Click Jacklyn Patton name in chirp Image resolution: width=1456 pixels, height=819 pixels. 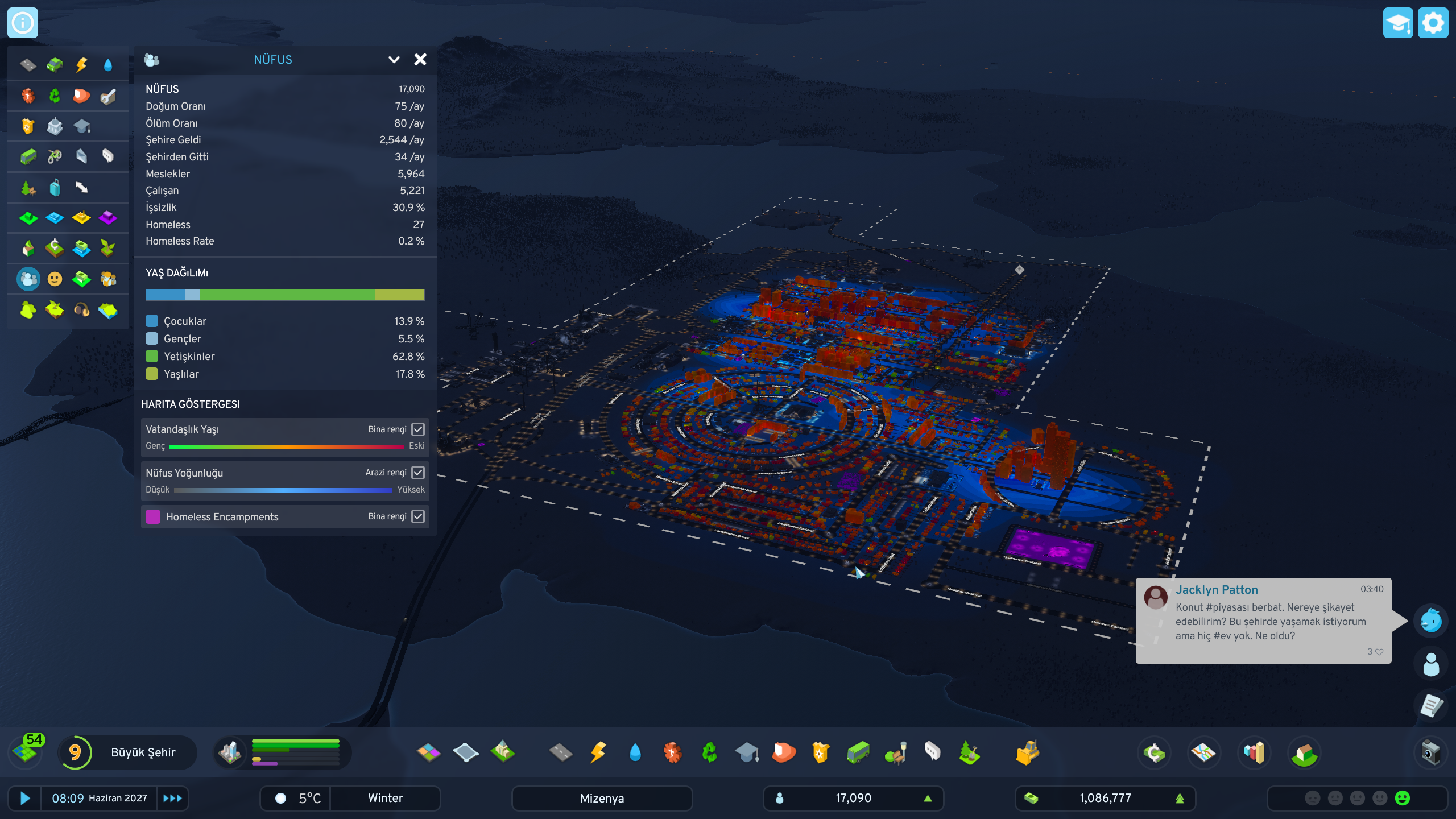click(1217, 590)
